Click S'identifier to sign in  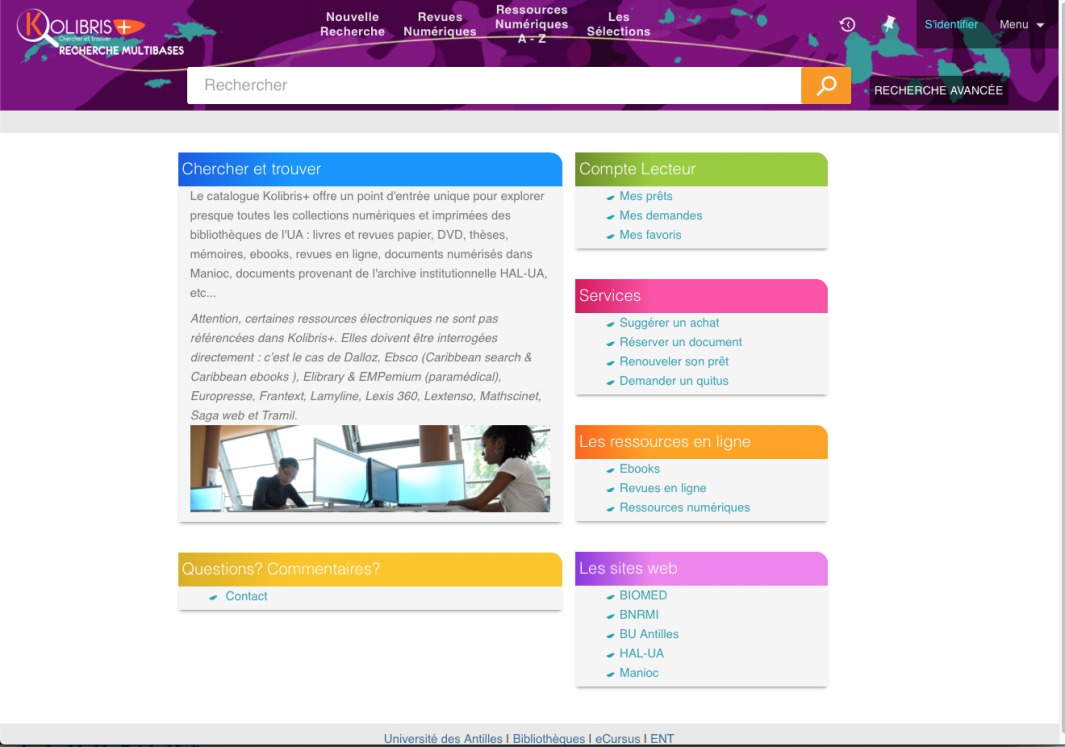click(x=951, y=25)
